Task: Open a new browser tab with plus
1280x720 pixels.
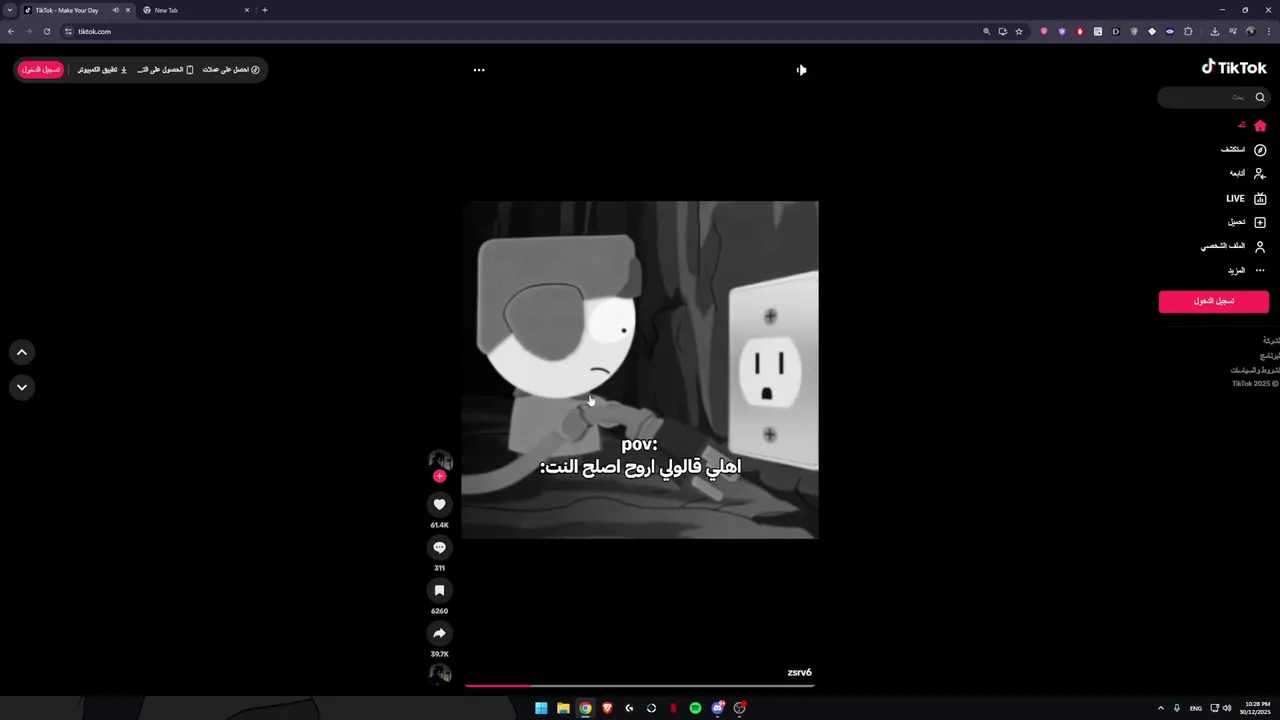Action: (264, 10)
